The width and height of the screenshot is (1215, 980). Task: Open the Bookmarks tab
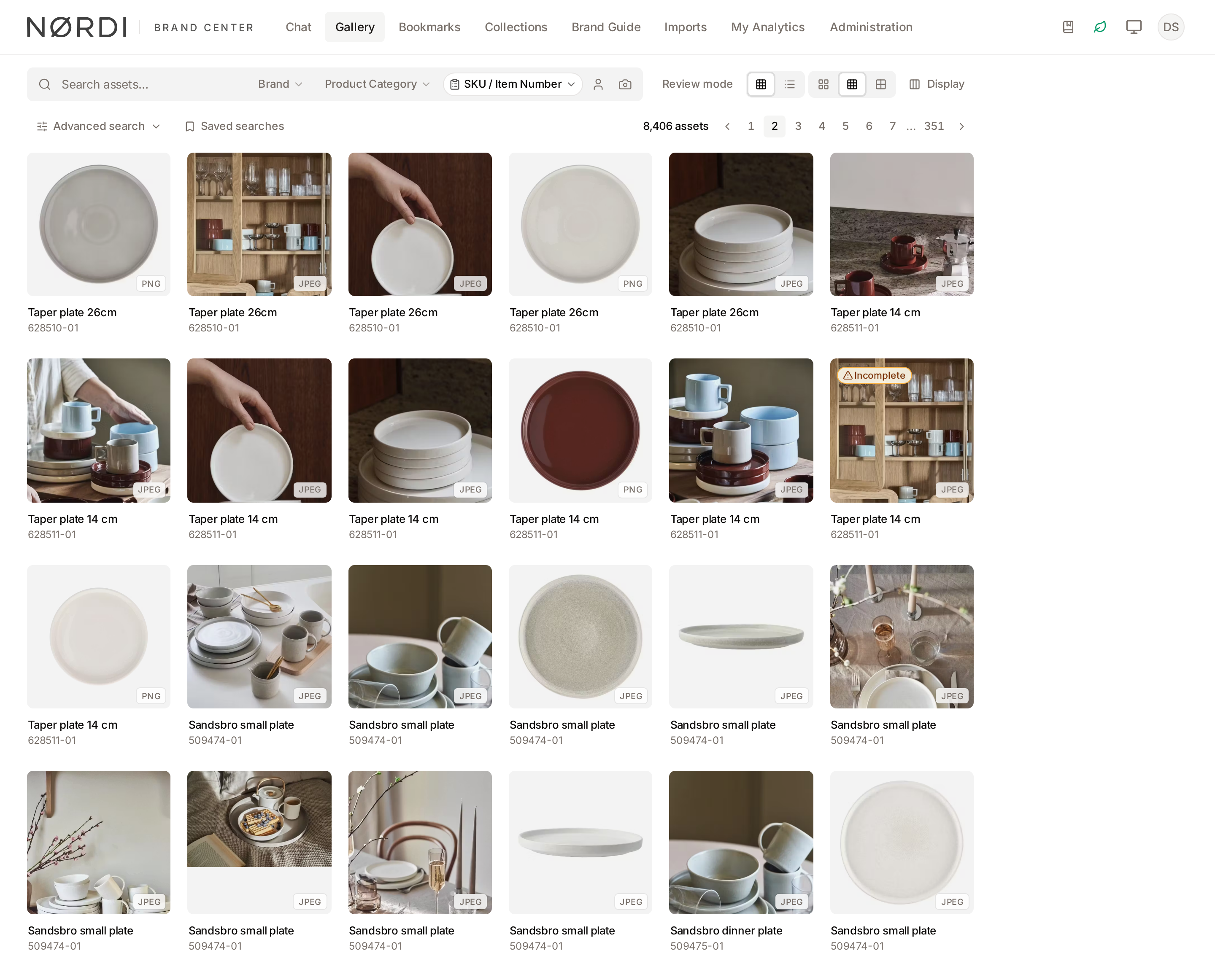429,27
